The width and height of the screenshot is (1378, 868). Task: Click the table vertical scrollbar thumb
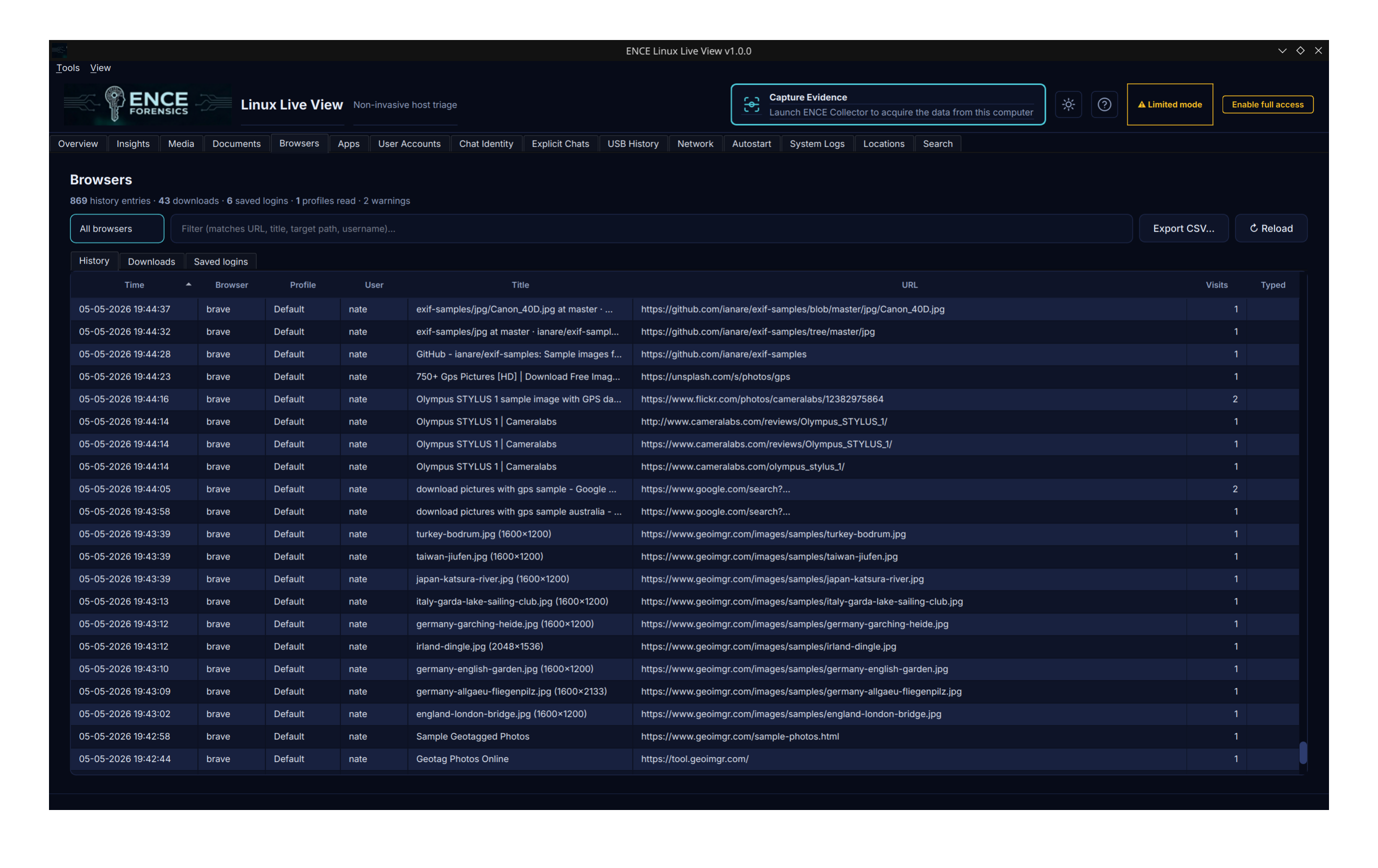[x=1302, y=752]
